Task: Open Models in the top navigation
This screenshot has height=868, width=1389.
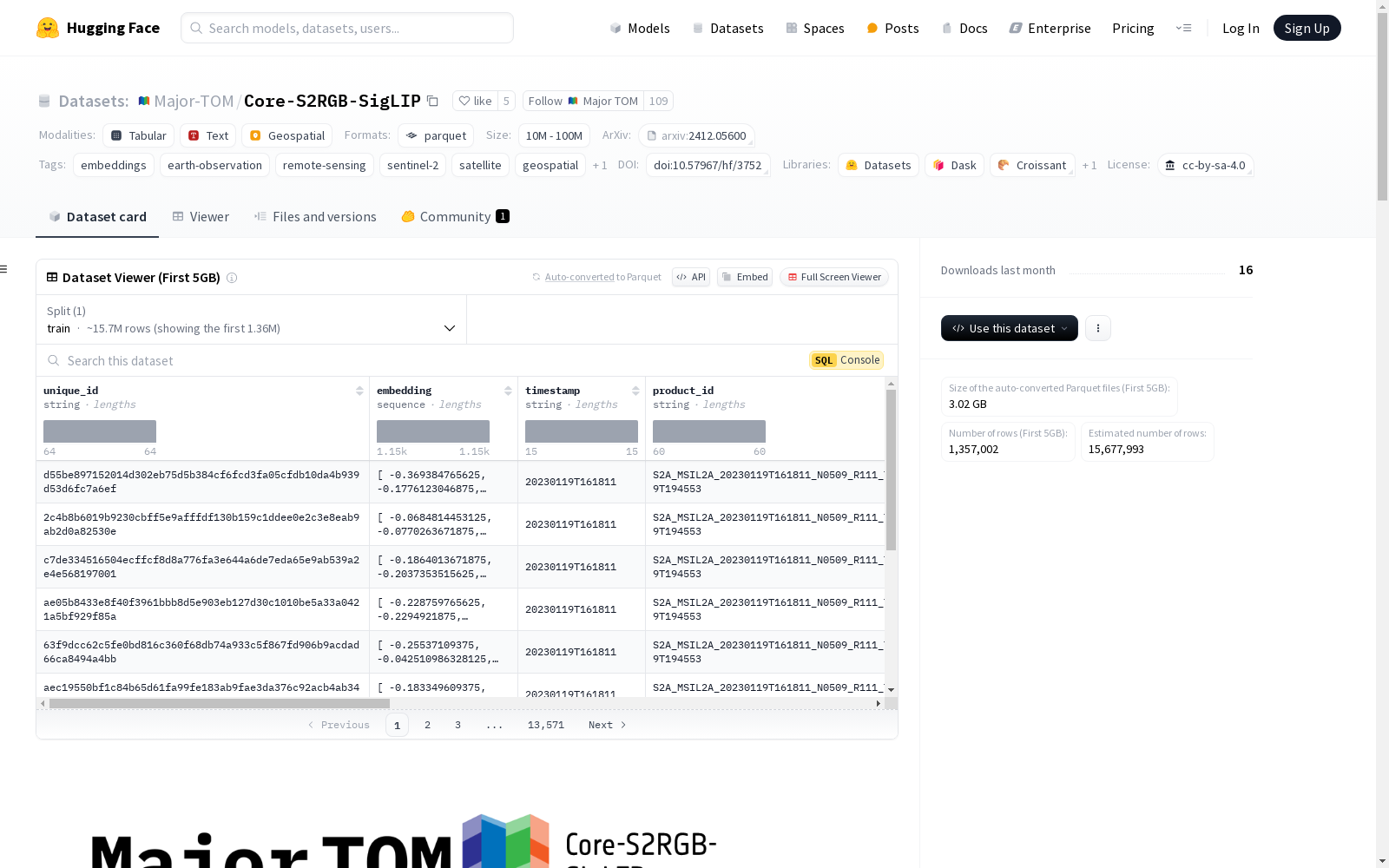Action: pyautogui.click(x=640, y=28)
